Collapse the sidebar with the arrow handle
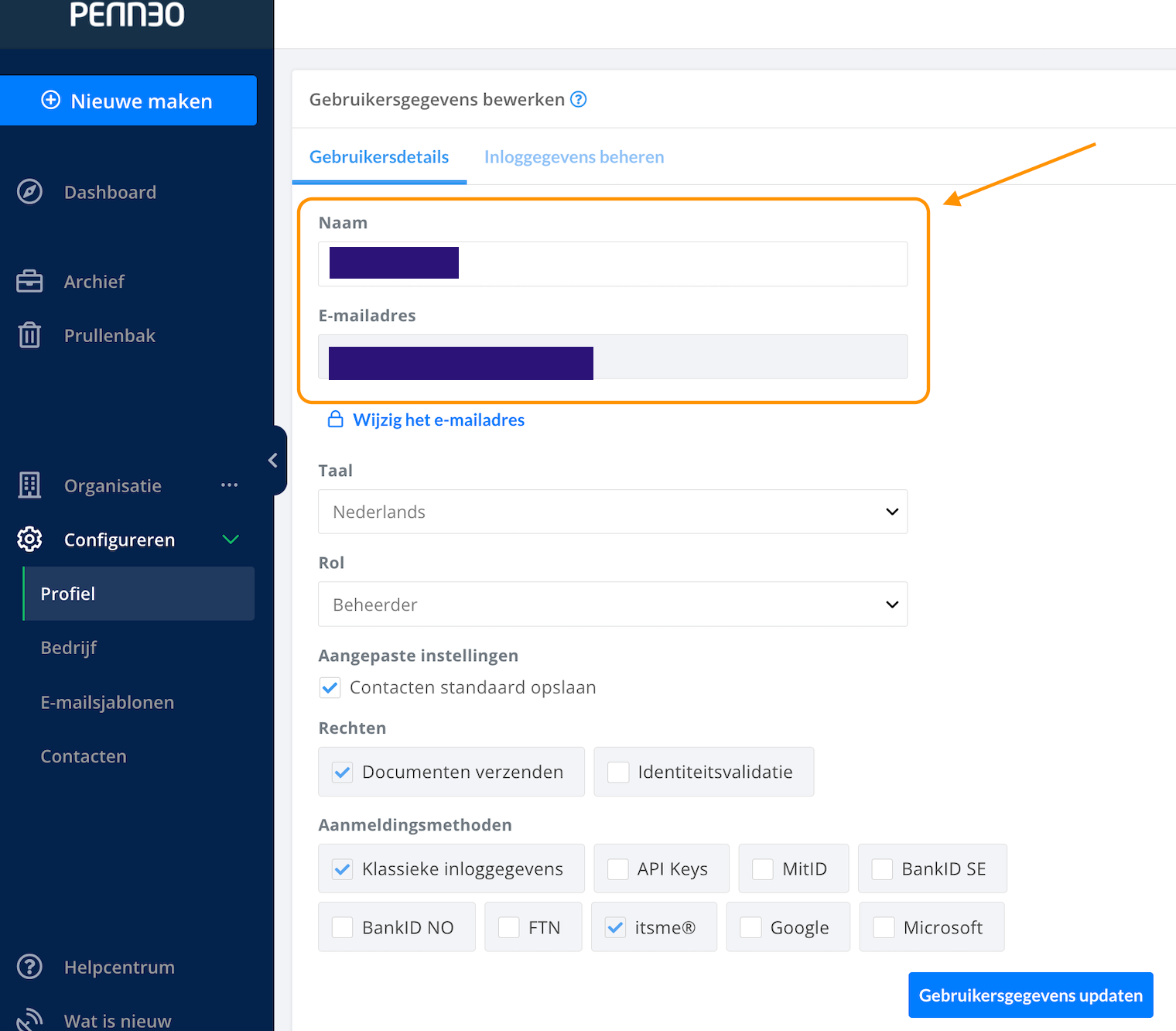 click(273, 461)
